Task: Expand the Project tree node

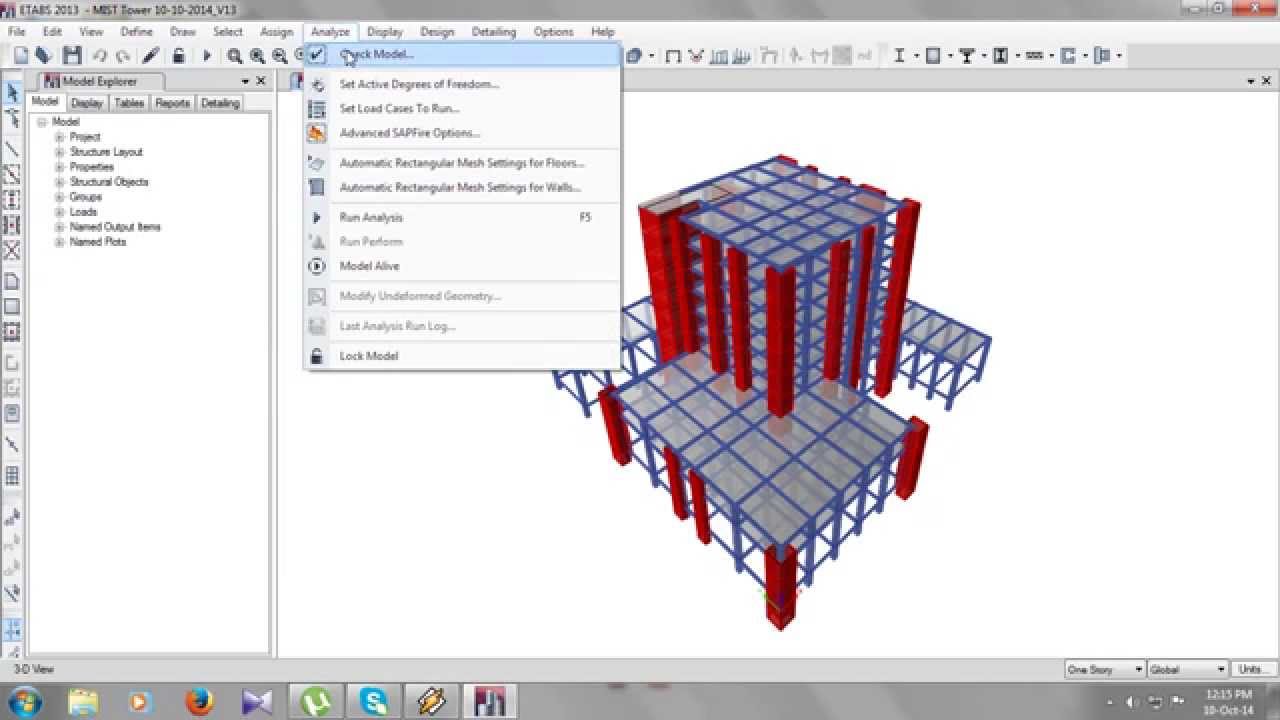Action: click(x=60, y=137)
